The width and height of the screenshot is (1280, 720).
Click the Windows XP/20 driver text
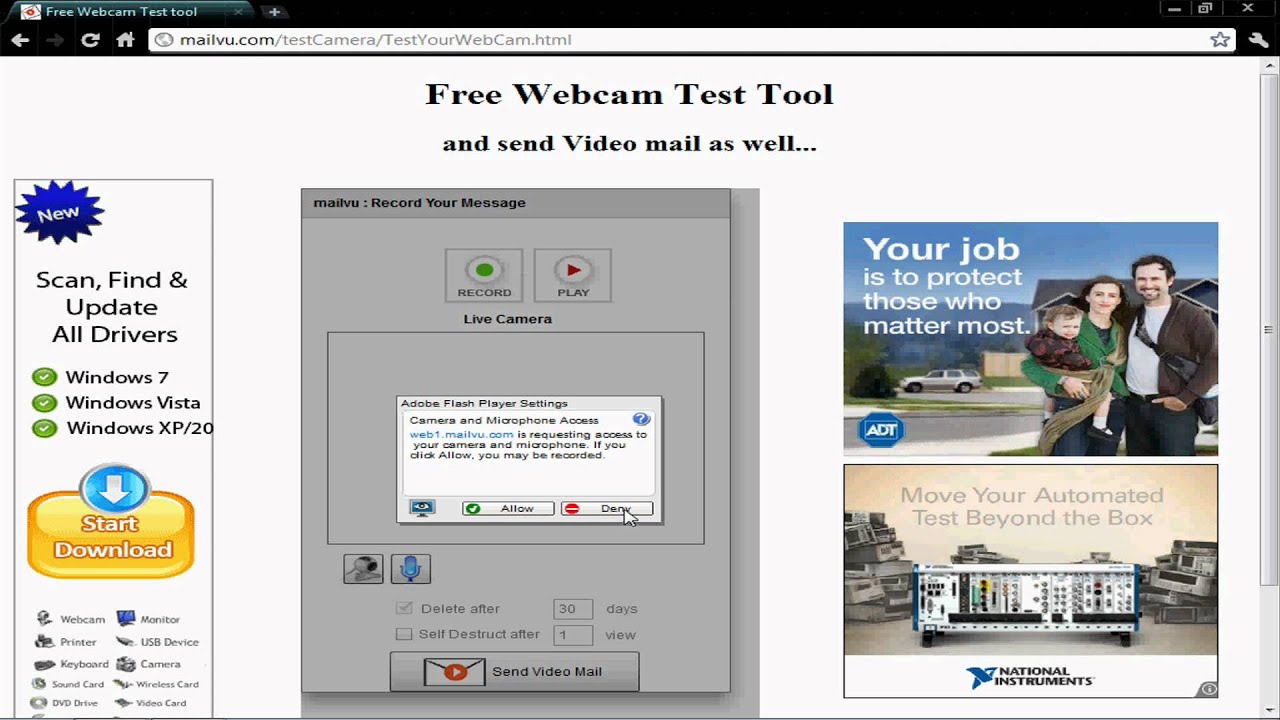(x=140, y=428)
